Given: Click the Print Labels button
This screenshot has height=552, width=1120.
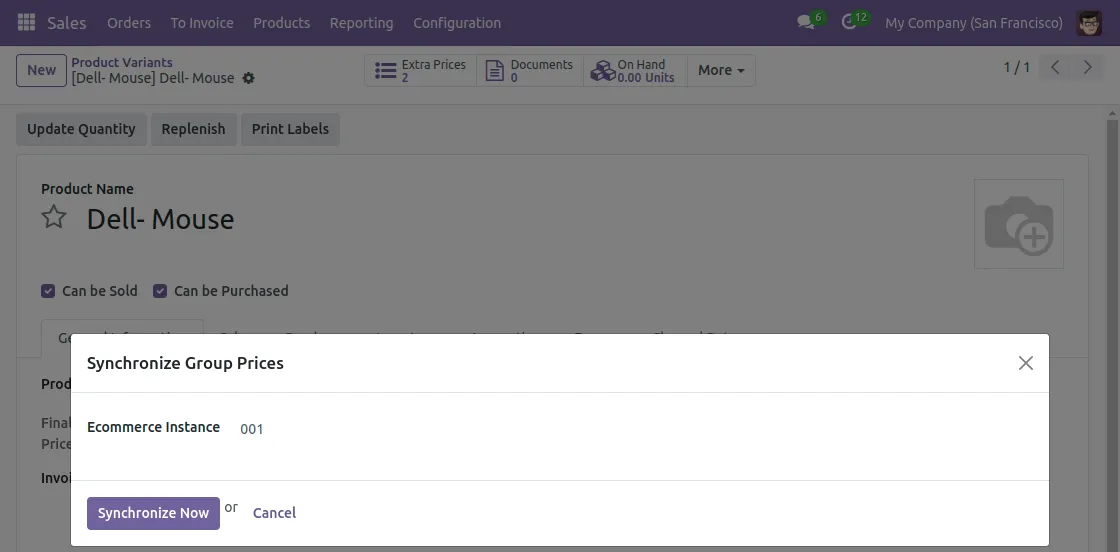Looking at the screenshot, I should [290, 129].
